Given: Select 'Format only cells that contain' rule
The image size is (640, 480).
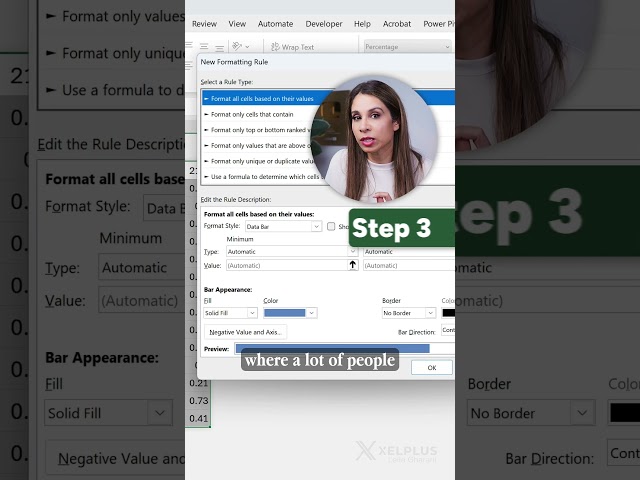Looking at the screenshot, I should pyautogui.click(x=252, y=114).
